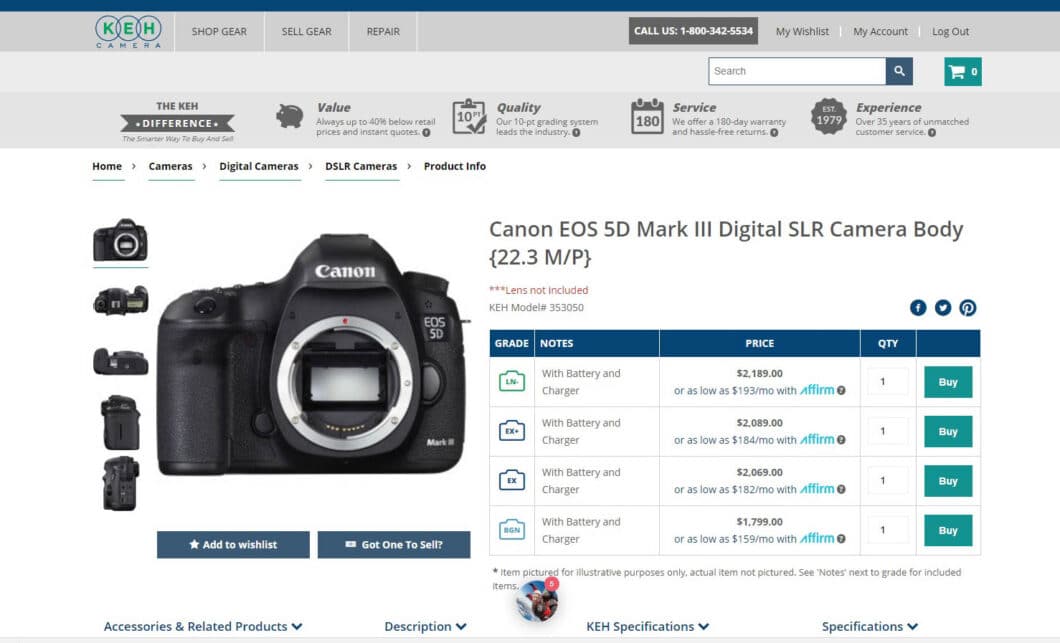Click the LN- grade icon
Viewport: 1060px width, 643px height.
coord(512,381)
